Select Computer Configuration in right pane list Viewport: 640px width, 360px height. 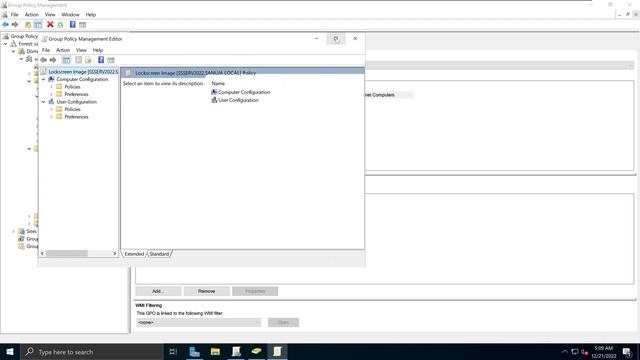[244, 92]
